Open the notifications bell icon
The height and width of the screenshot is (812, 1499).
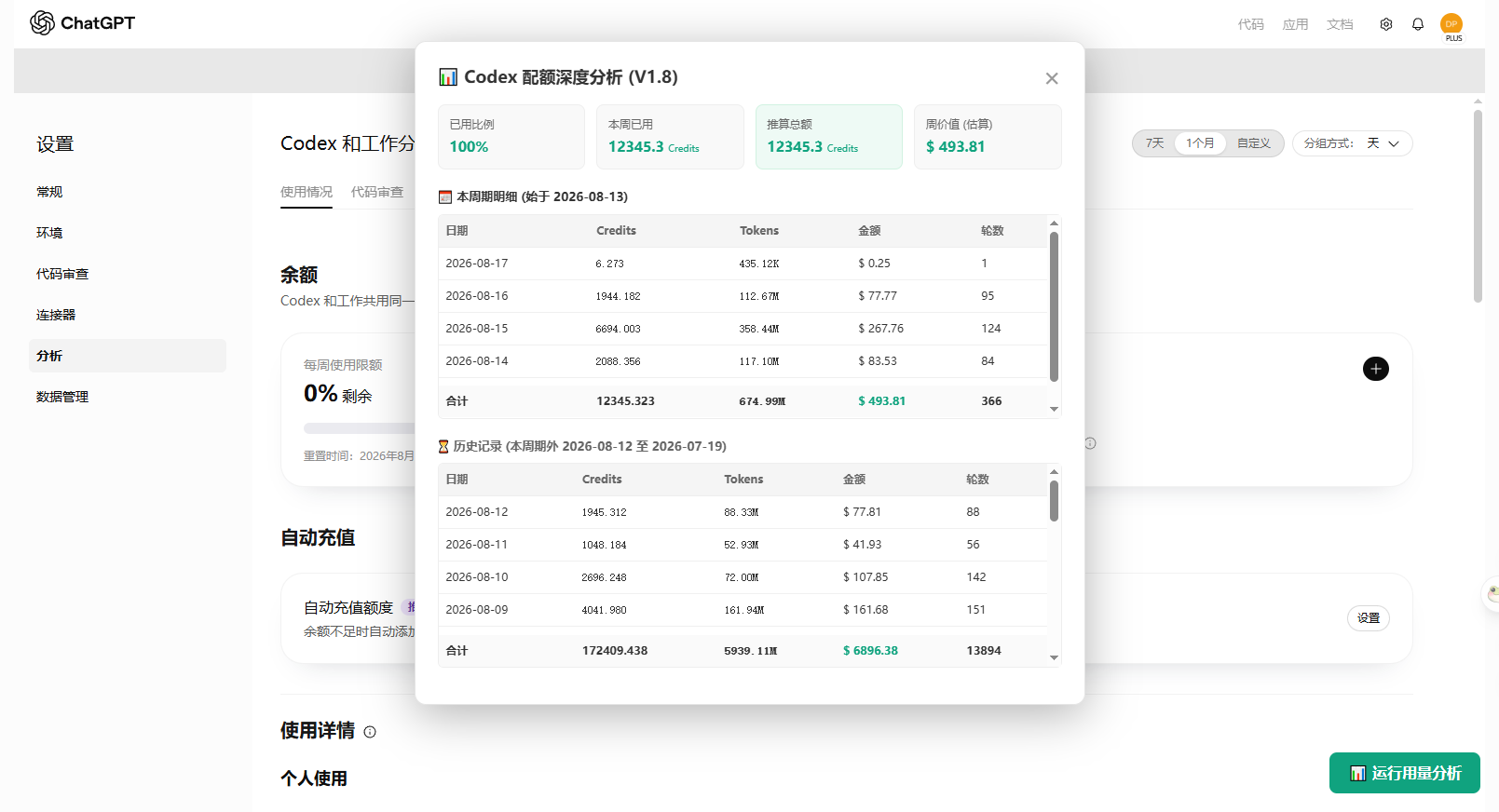point(1418,24)
